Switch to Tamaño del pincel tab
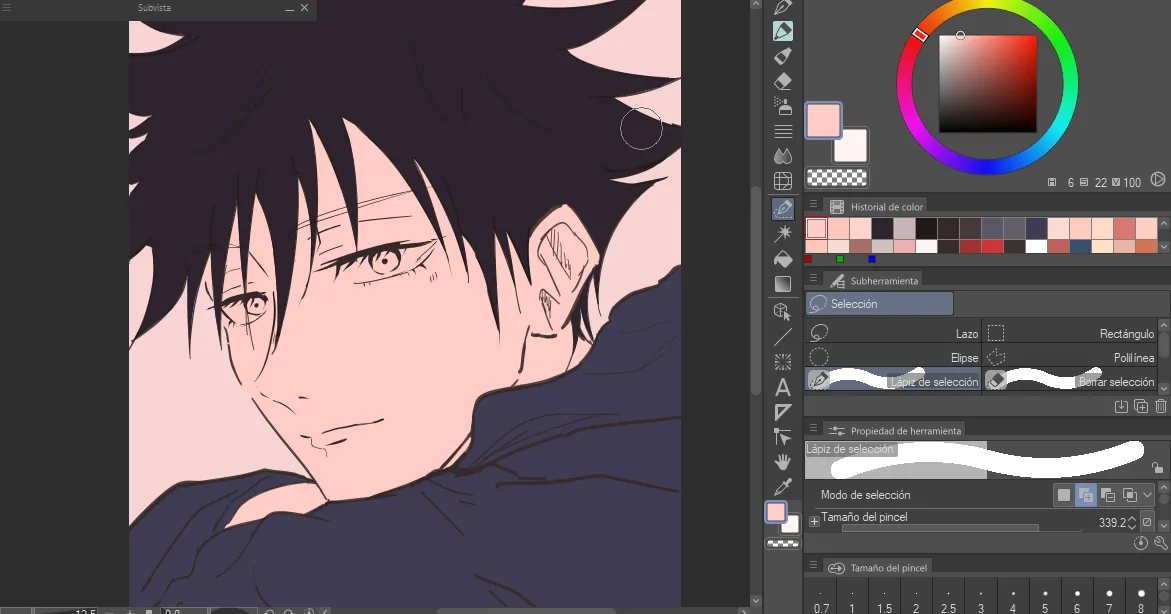The image size is (1171, 614). click(878, 568)
